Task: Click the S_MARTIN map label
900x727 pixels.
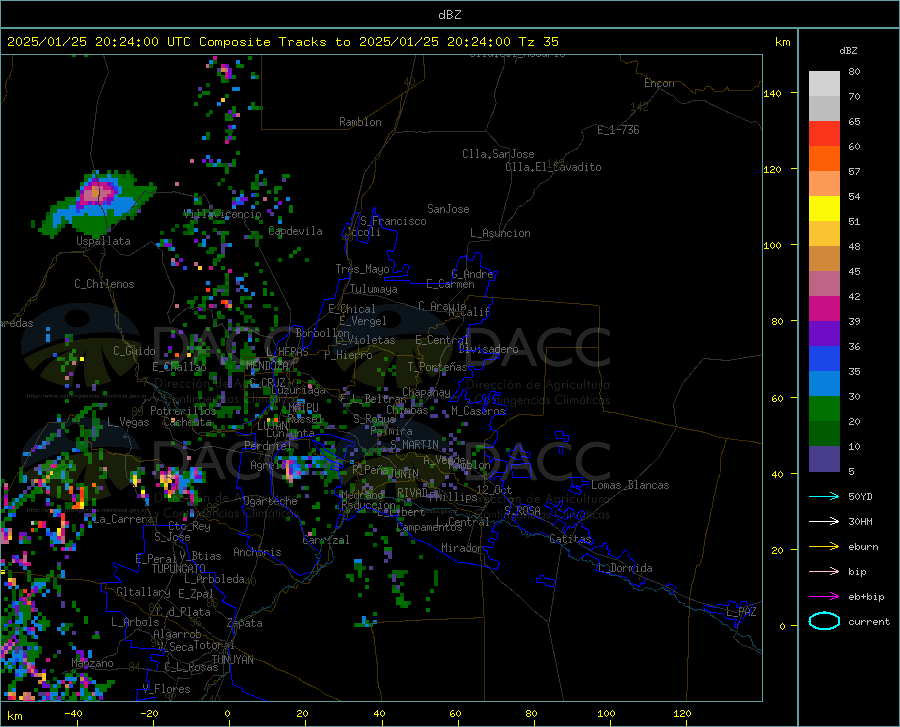Action: tap(414, 445)
